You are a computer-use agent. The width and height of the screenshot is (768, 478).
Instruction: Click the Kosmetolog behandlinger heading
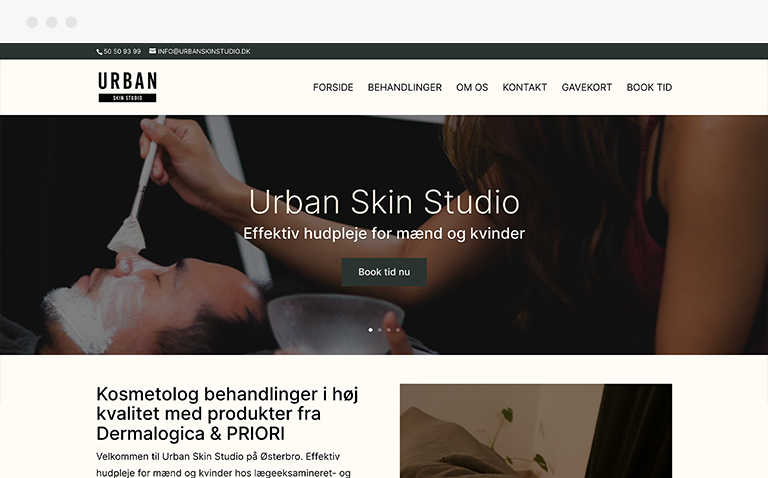coord(227,414)
